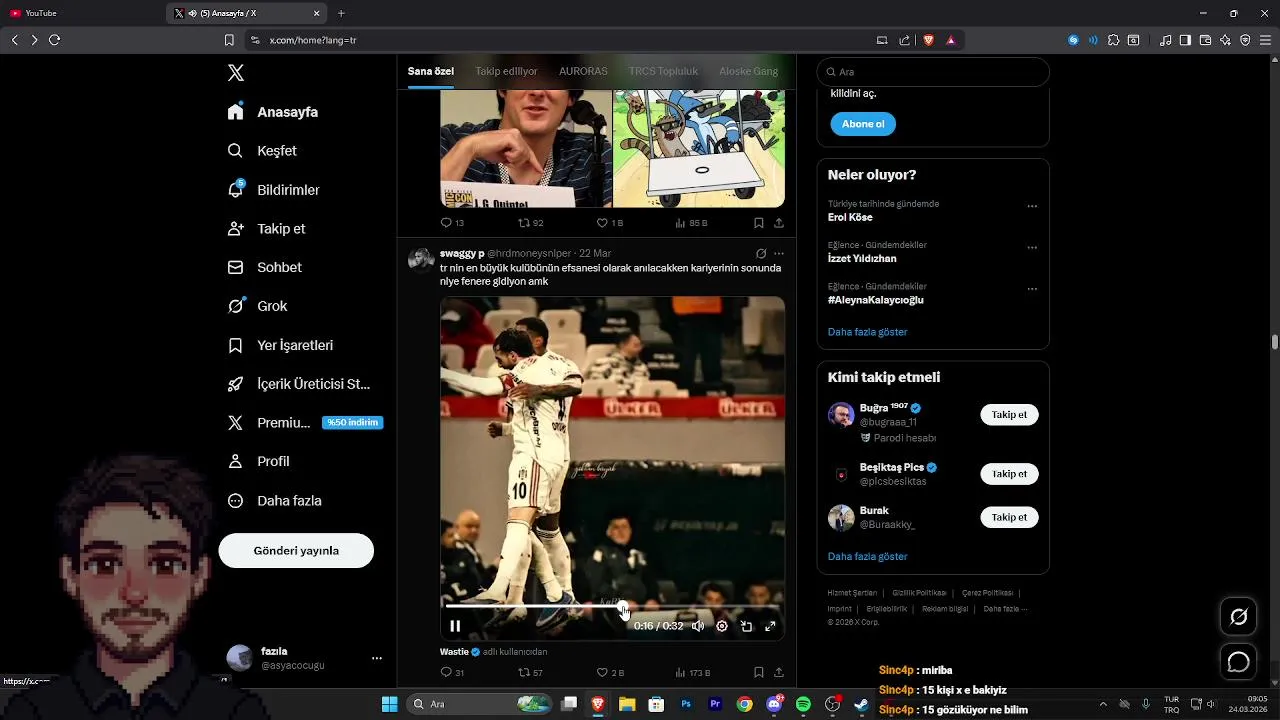The image size is (1280, 720).
Task: Share the top post with 85 B views
Action: (x=779, y=223)
